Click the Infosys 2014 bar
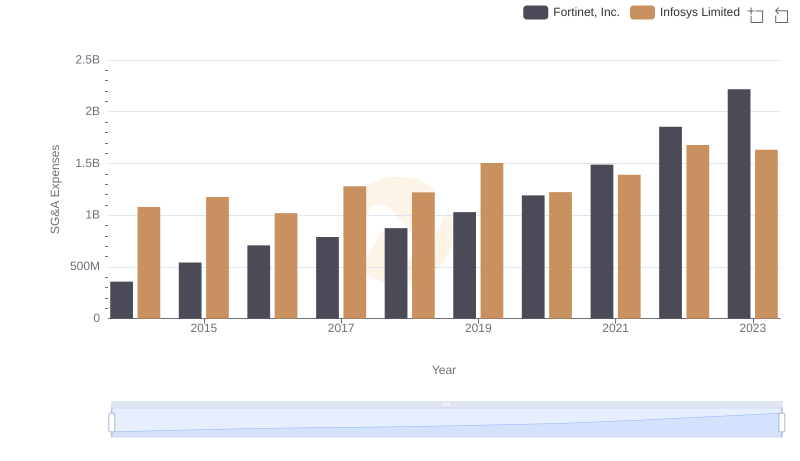Image resolution: width=800 pixels, height=461 pixels. point(149,263)
